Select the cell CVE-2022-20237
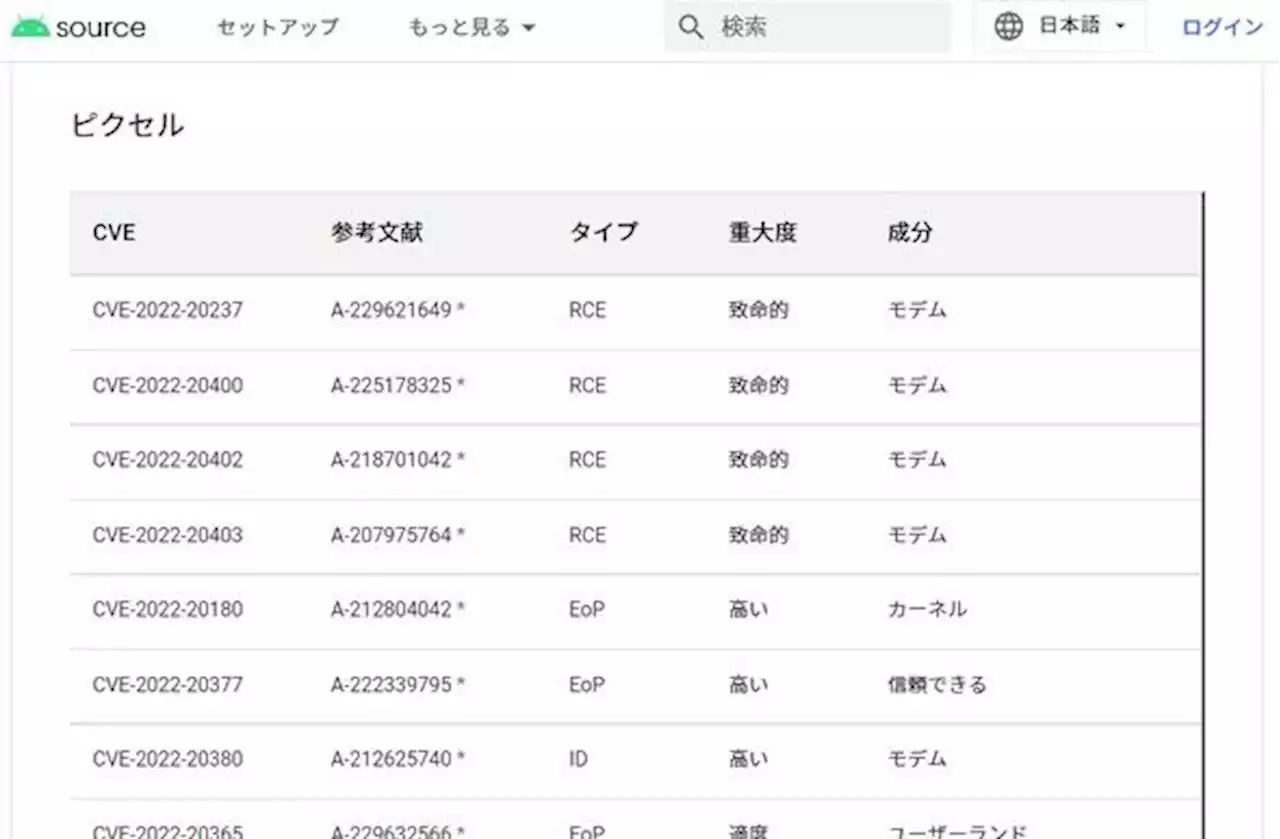The height and width of the screenshot is (839, 1280). [168, 310]
